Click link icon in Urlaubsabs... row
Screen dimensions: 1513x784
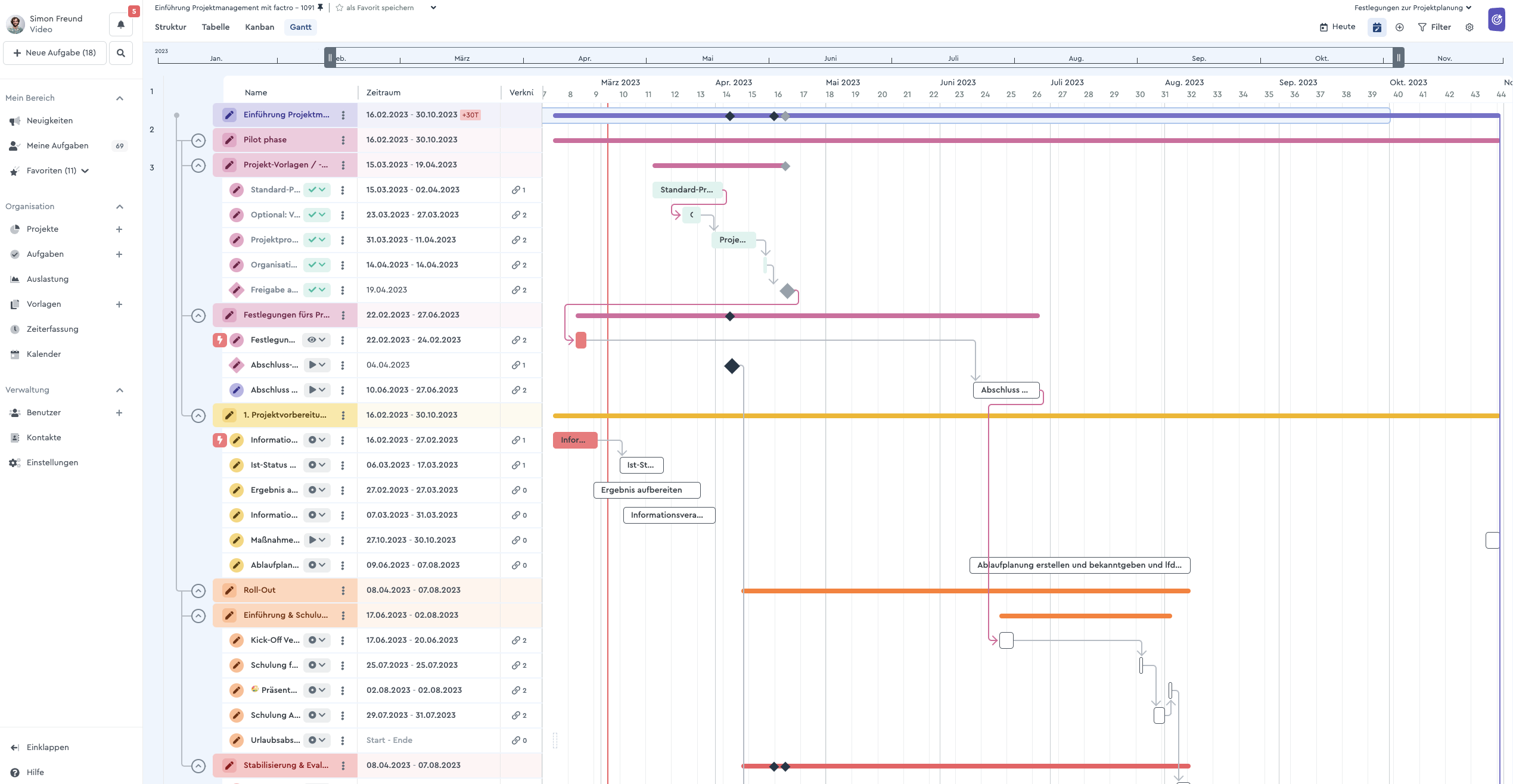tap(515, 741)
